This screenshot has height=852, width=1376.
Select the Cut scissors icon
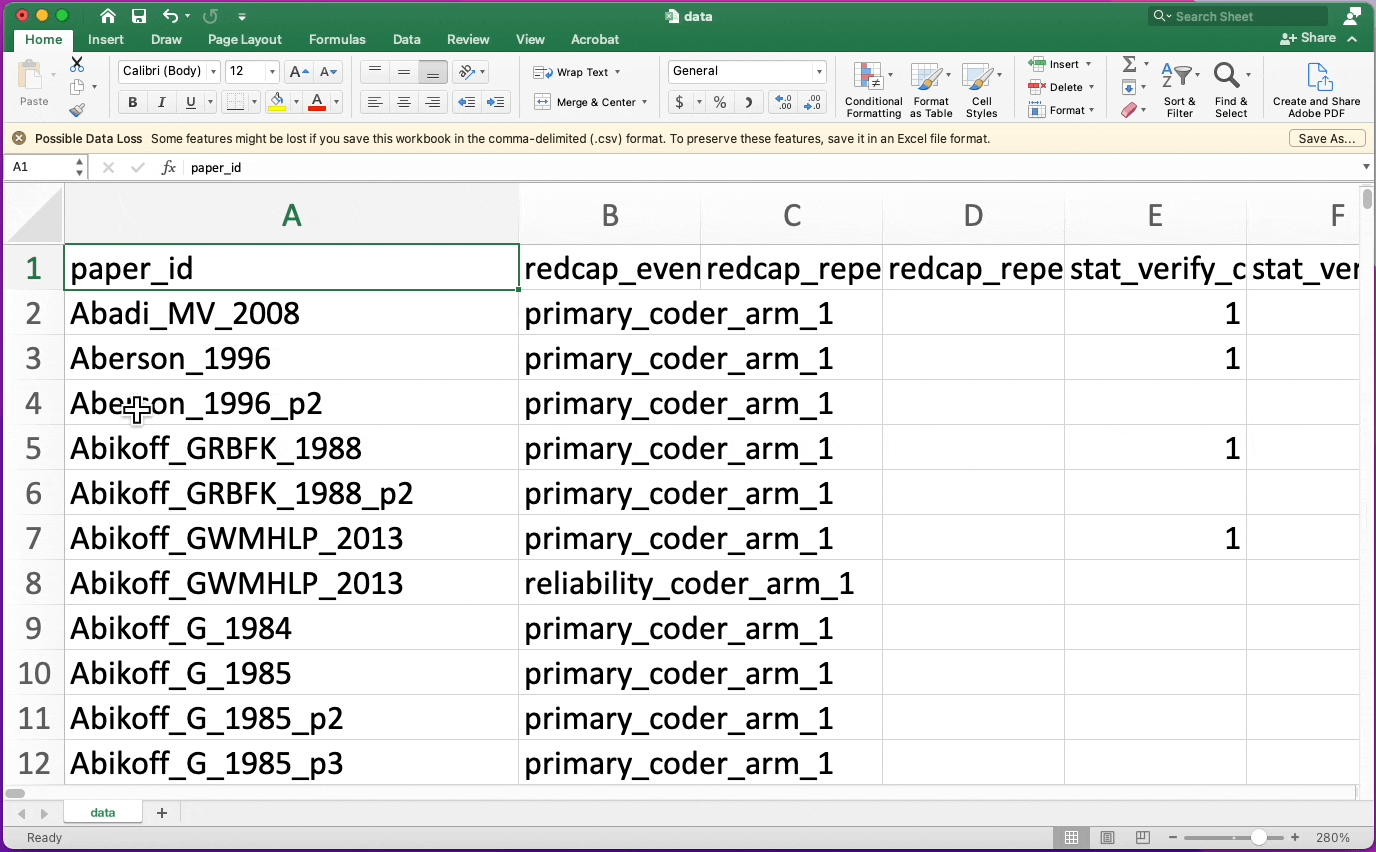point(77,64)
